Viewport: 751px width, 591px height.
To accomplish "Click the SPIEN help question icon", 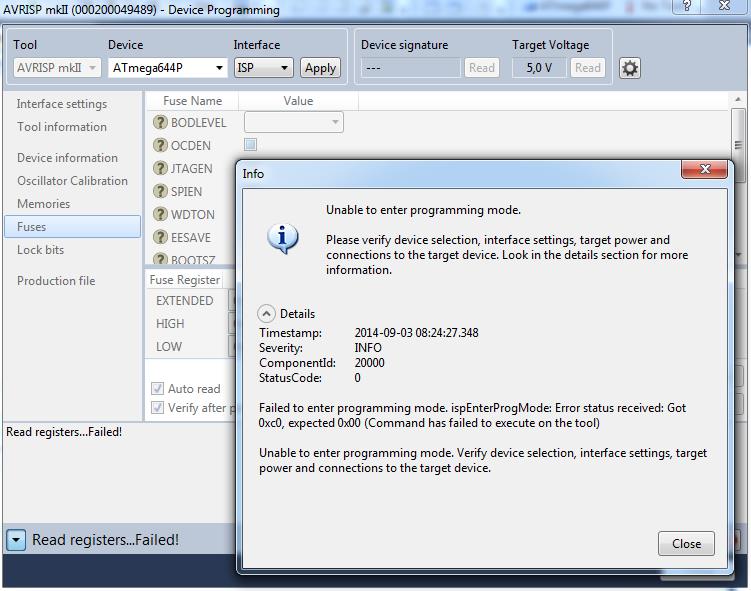I will coord(160,191).
